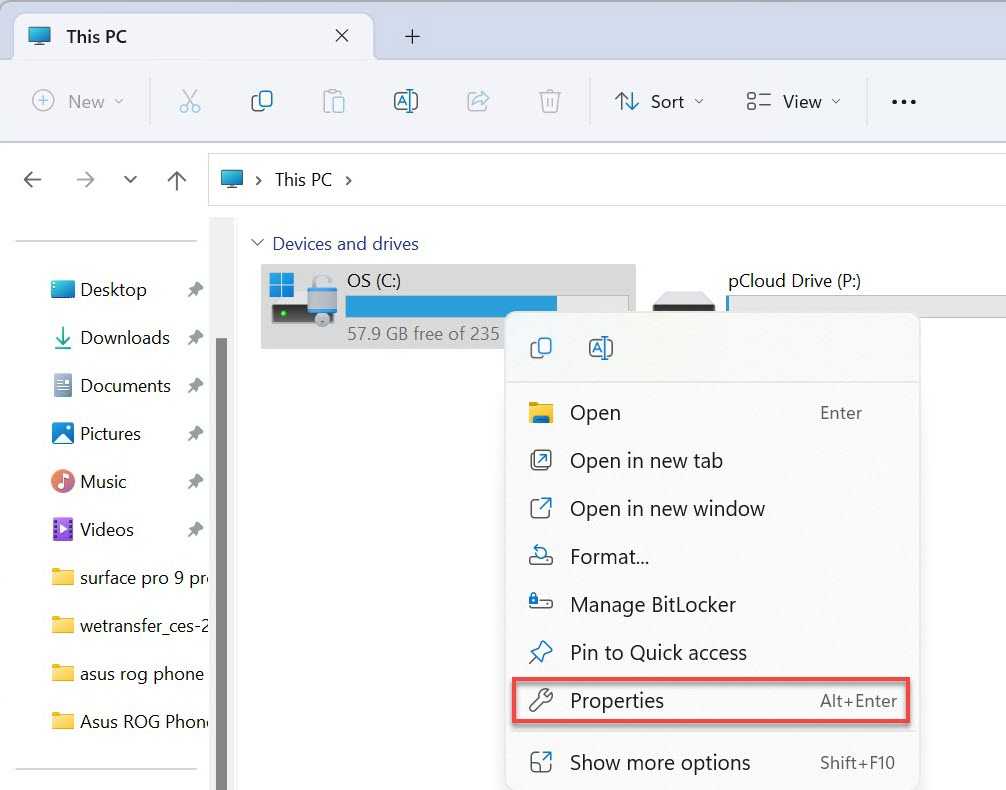Click the pCloud Drive (P:) label
The image size is (1006, 790).
[x=794, y=280]
